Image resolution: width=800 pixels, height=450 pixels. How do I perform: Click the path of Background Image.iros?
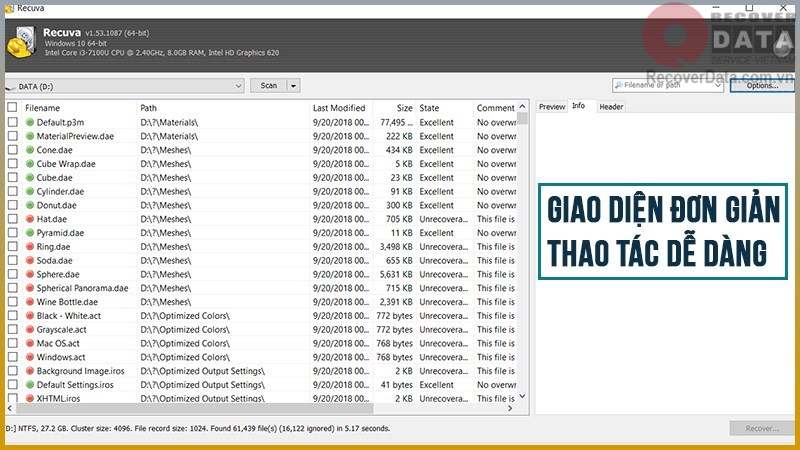[x=203, y=370]
